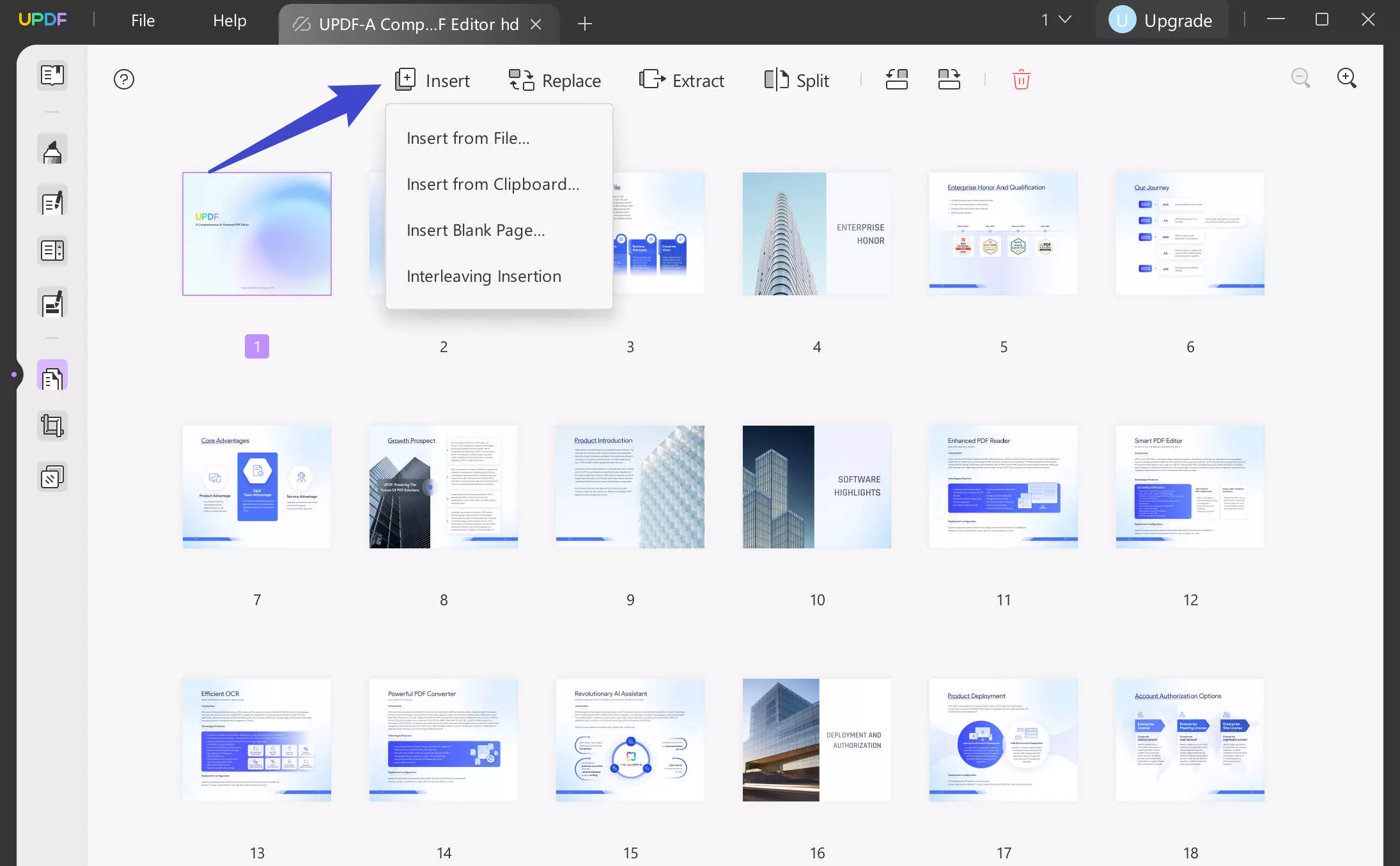Click the Insert from Clipboard option
The height and width of the screenshot is (866, 1400).
(493, 183)
